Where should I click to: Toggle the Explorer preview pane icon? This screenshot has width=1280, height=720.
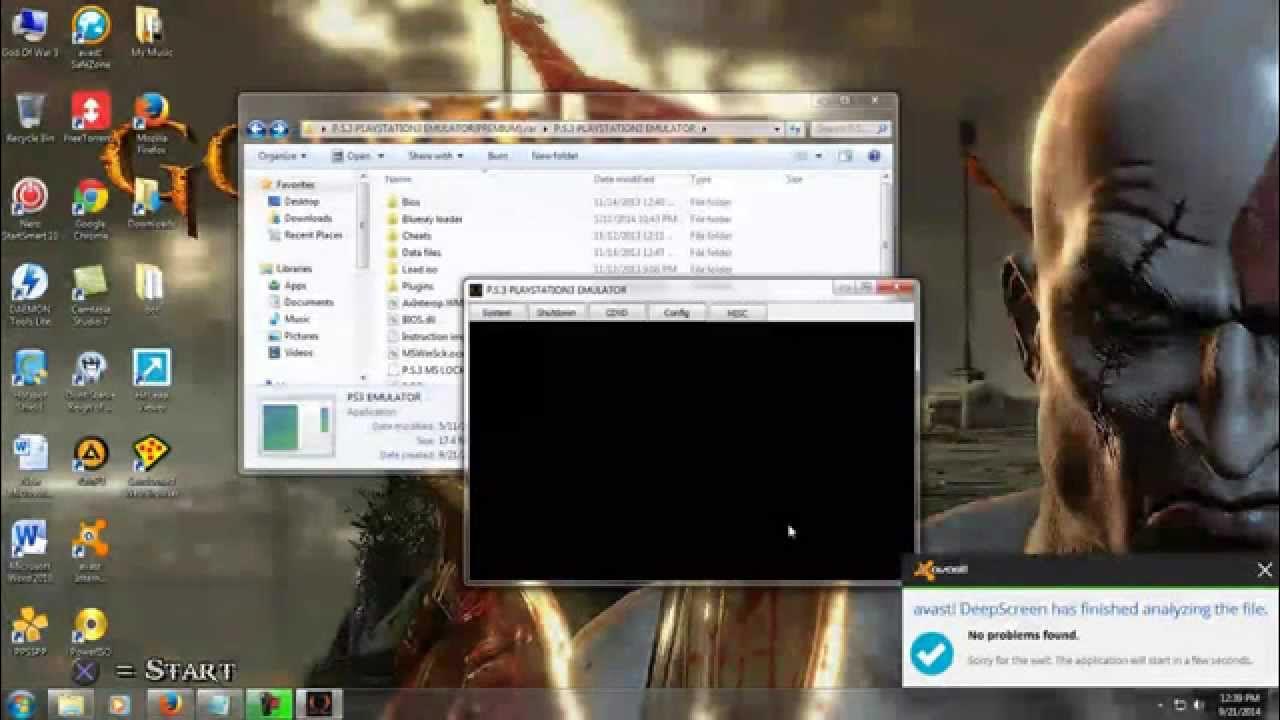point(846,156)
